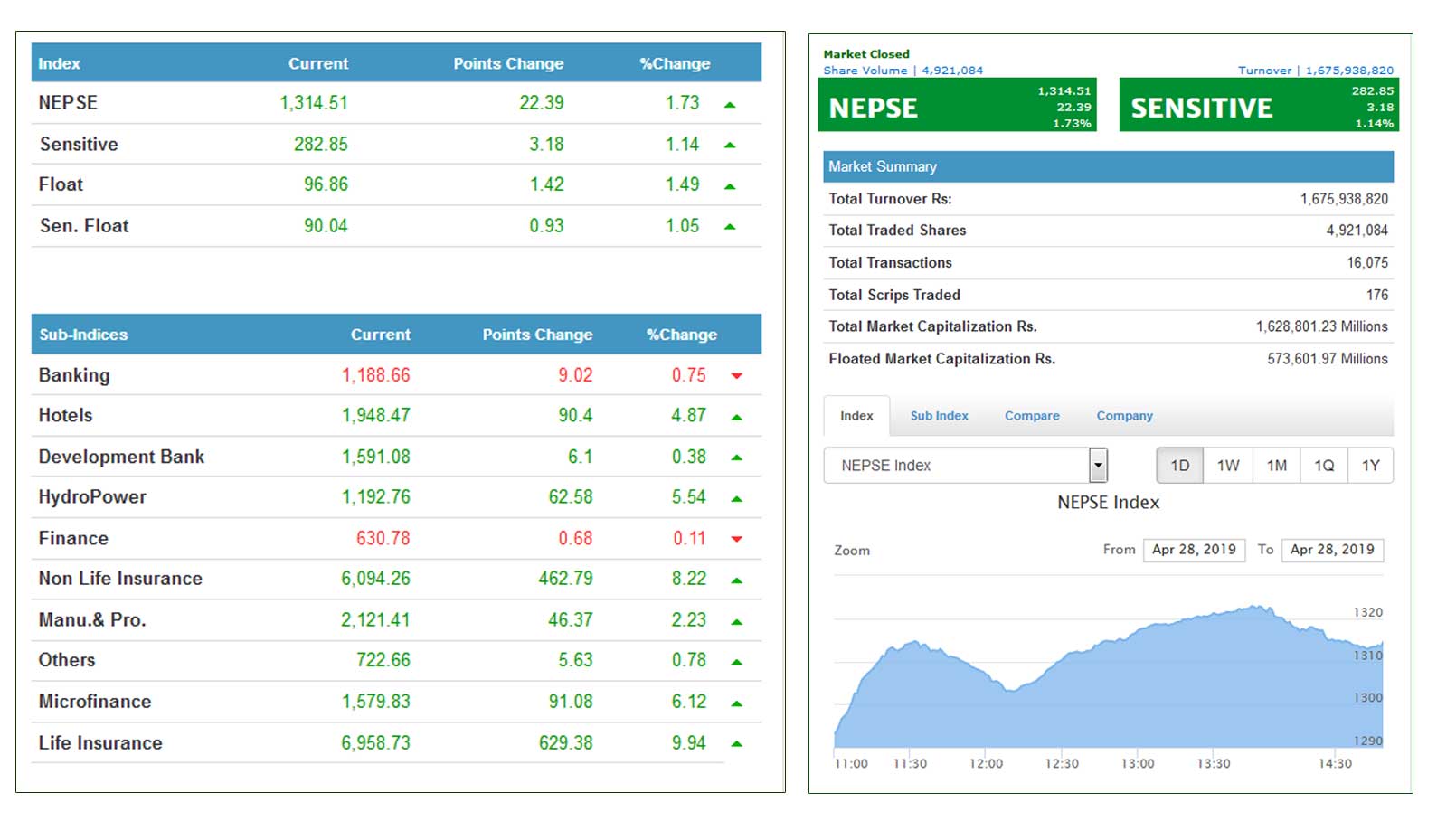
Task: Click the NEPSE current value 1,314.51
Action: [x=314, y=103]
